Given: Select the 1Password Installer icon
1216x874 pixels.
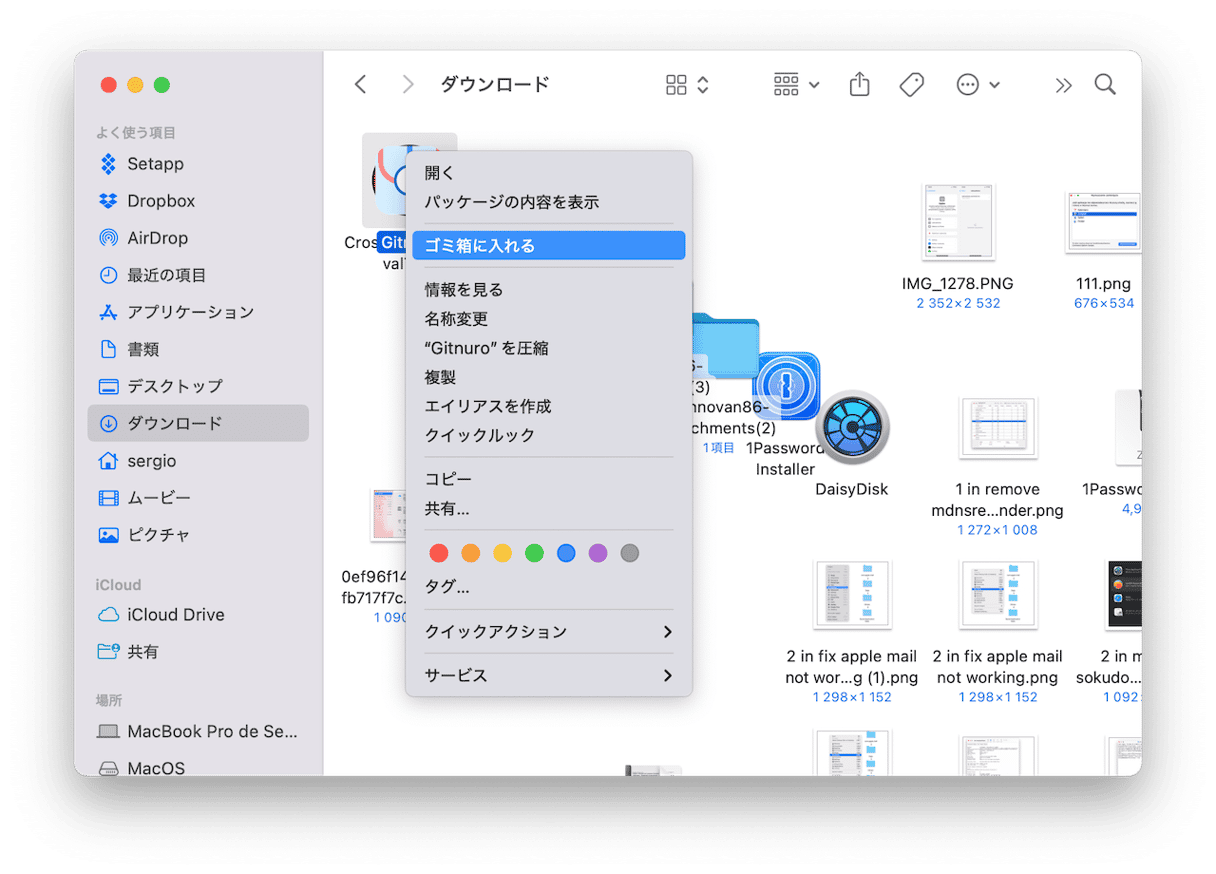Looking at the screenshot, I should pyautogui.click(x=786, y=388).
